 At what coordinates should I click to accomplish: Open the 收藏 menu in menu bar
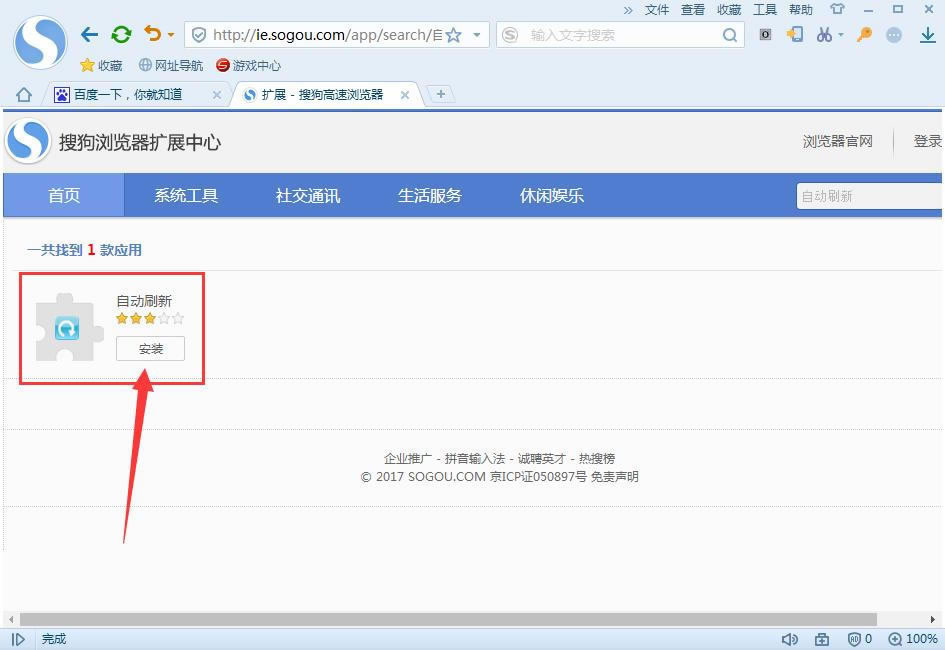click(x=729, y=10)
